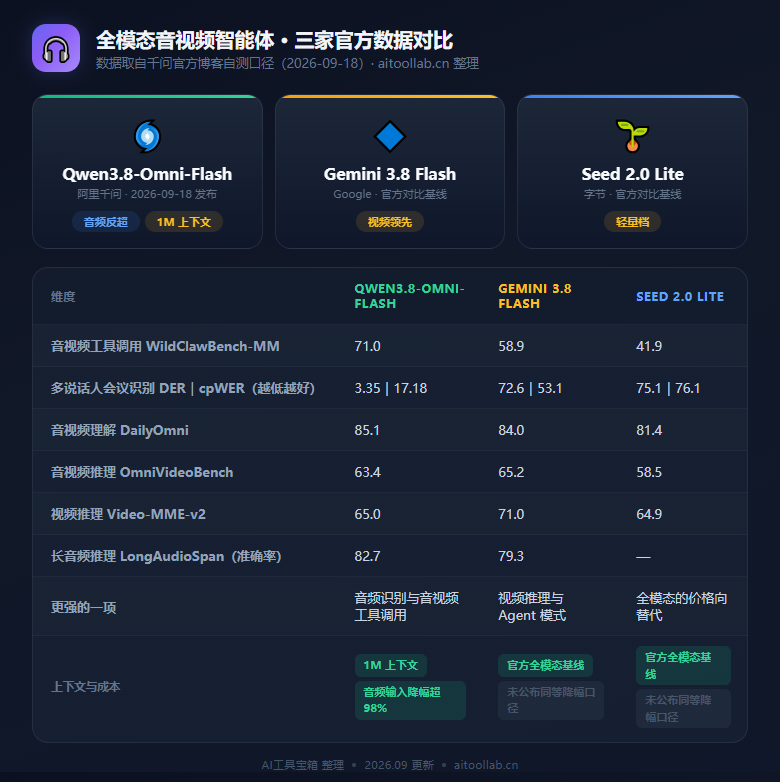
Task: Click 未公布同等降幅口径 badge under Seed column
Action: tap(683, 708)
